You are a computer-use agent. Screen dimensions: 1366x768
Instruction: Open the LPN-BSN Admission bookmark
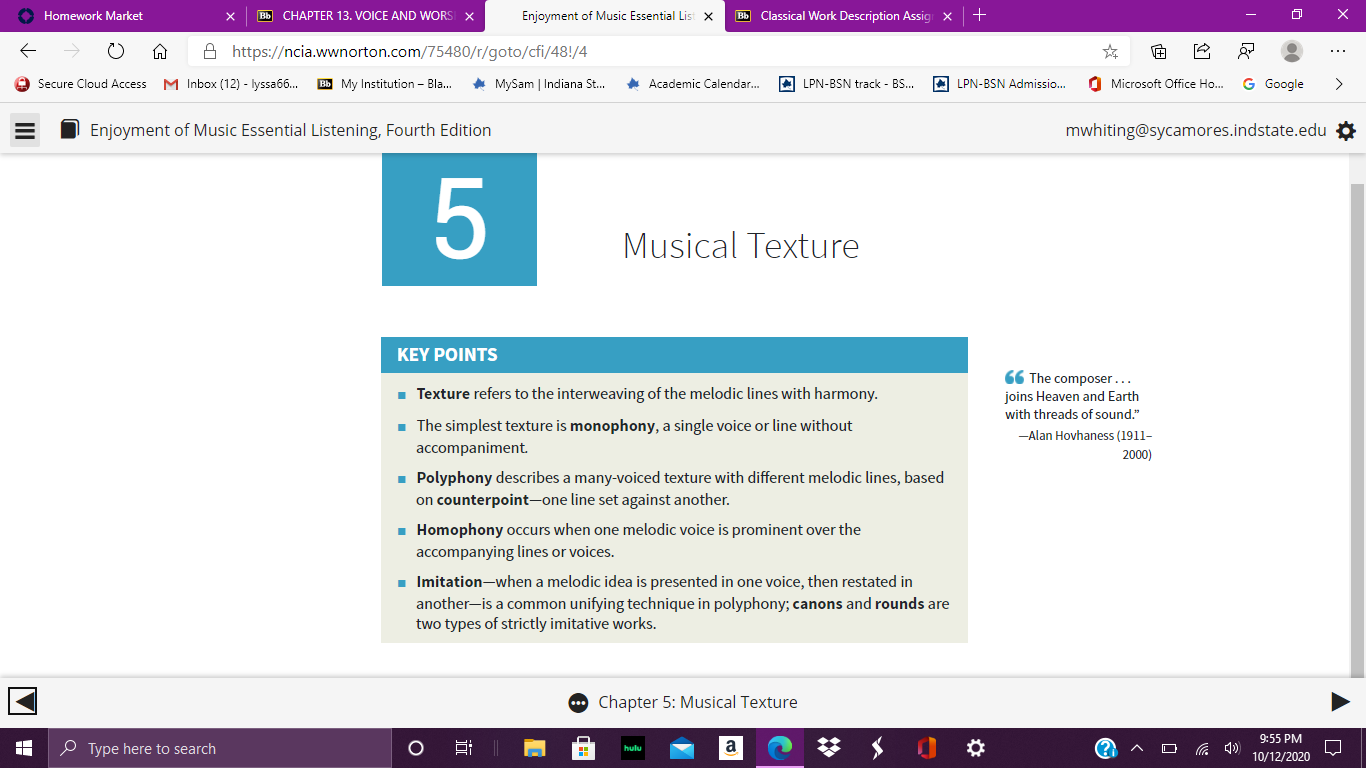(x=1000, y=84)
